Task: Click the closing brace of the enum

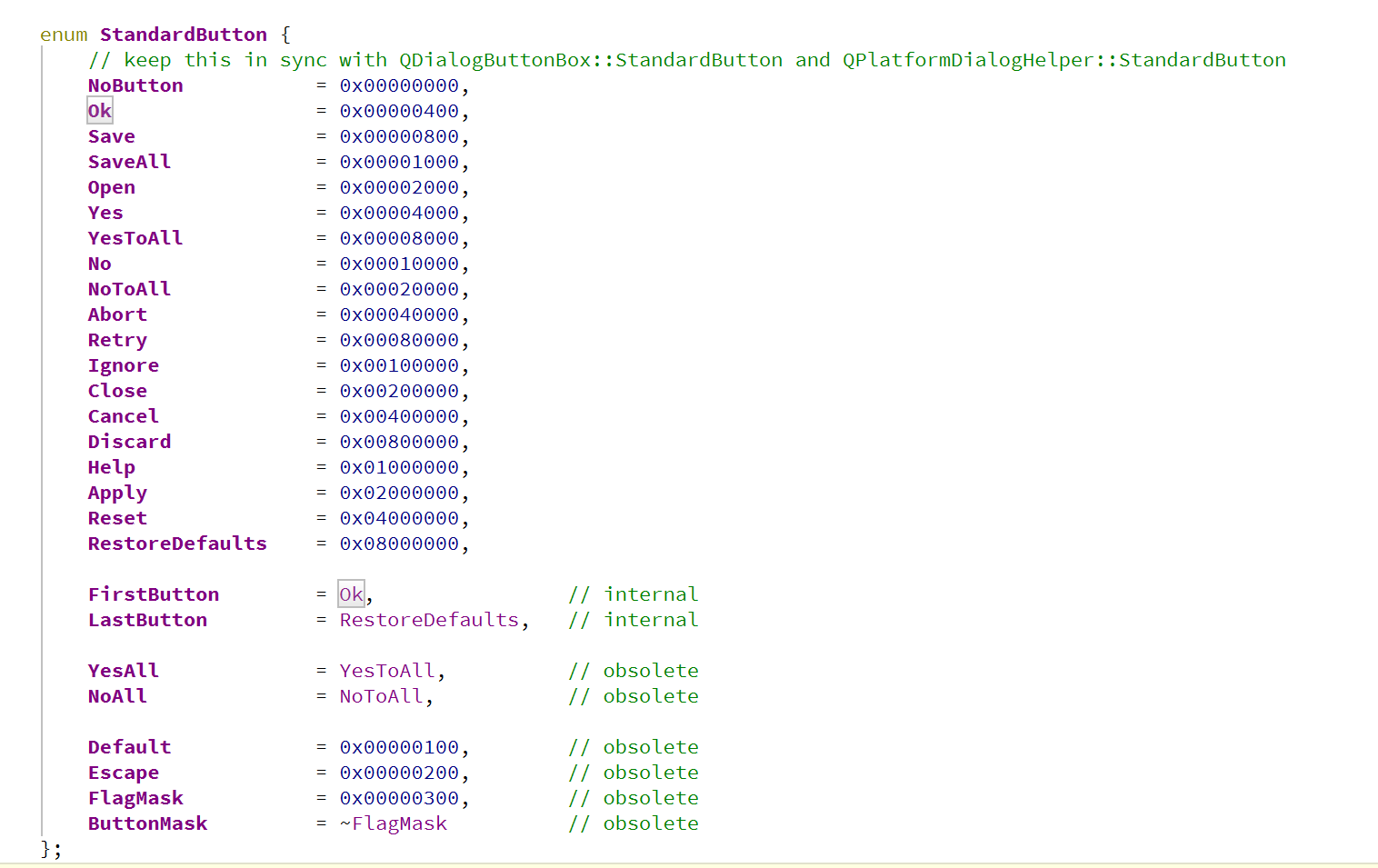Action: (51, 849)
